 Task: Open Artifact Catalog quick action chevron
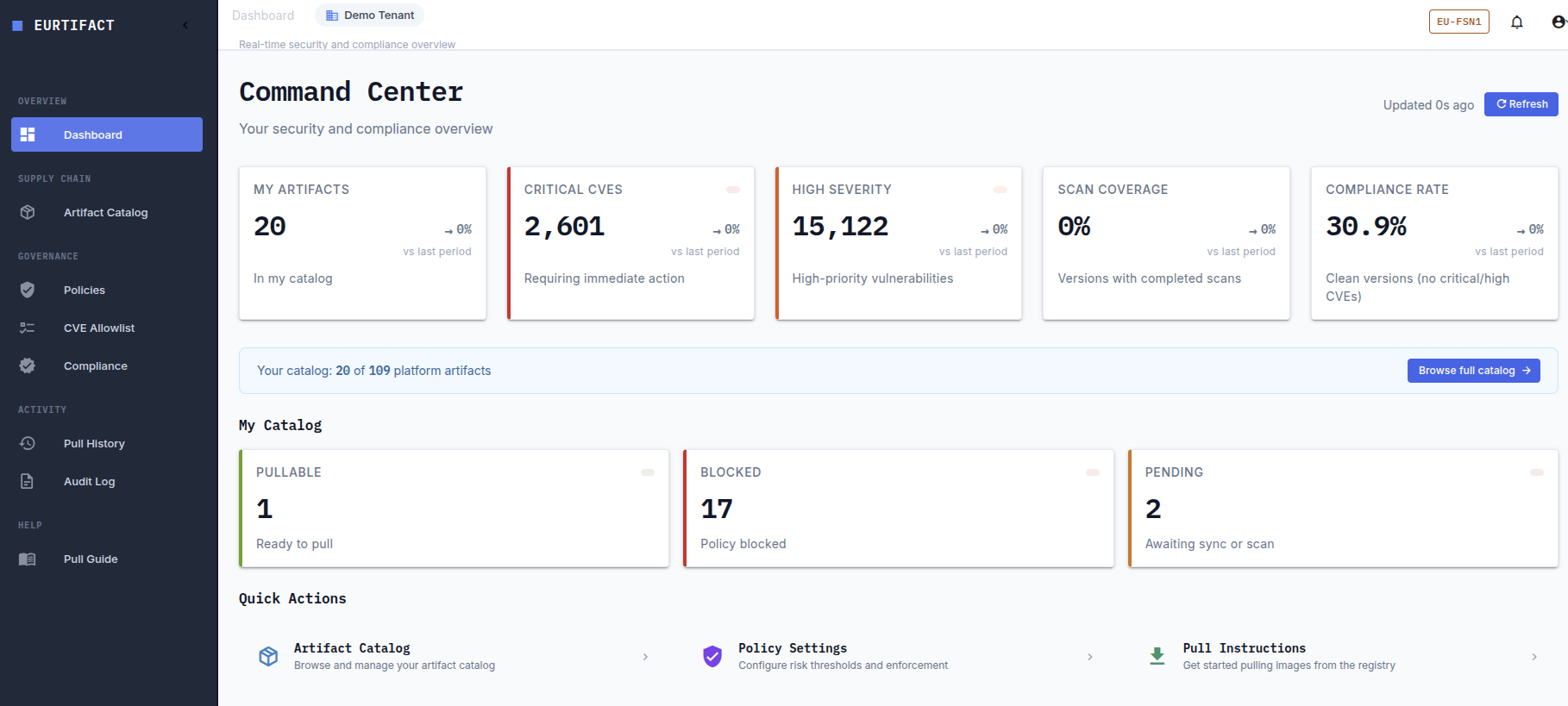pyautogui.click(x=645, y=657)
